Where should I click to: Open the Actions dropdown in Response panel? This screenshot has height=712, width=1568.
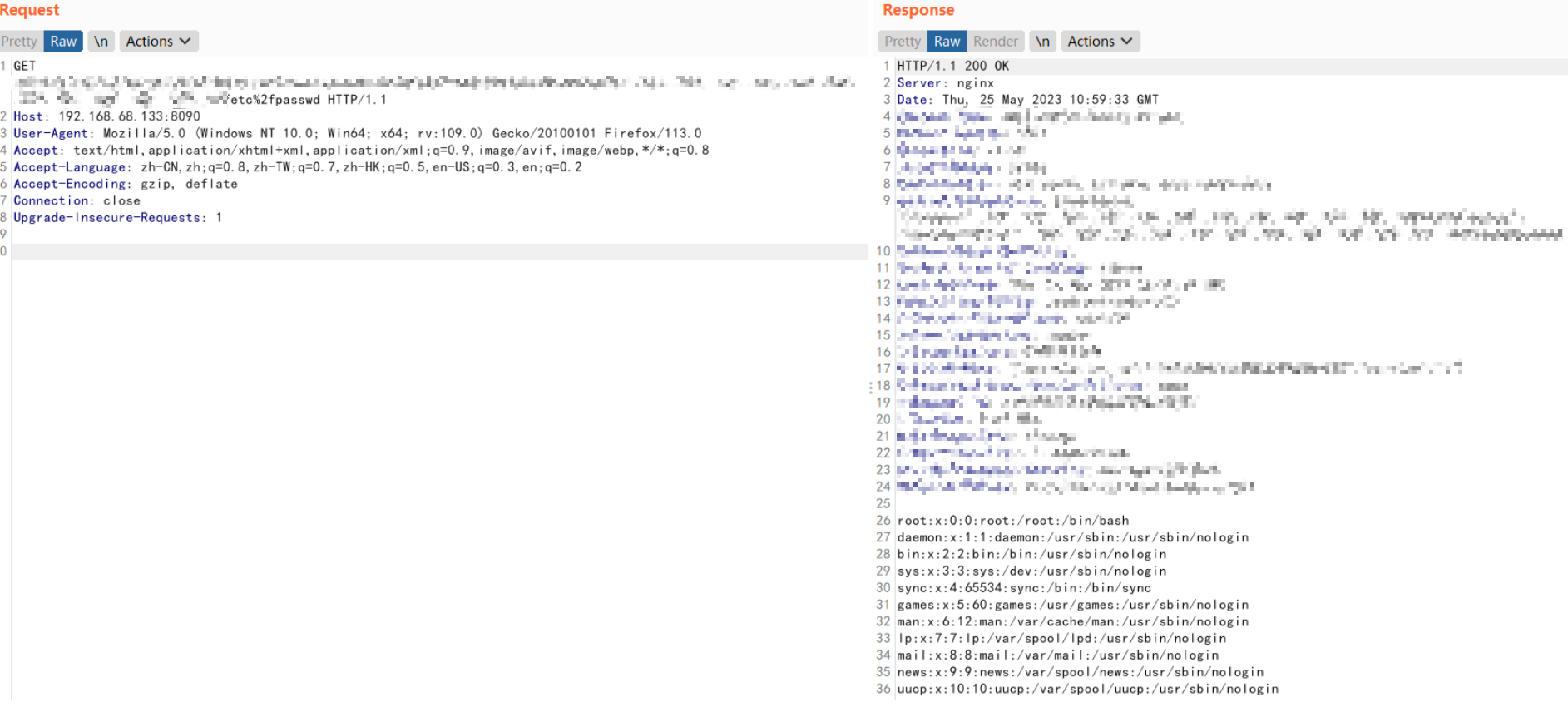tap(1101, 42)
